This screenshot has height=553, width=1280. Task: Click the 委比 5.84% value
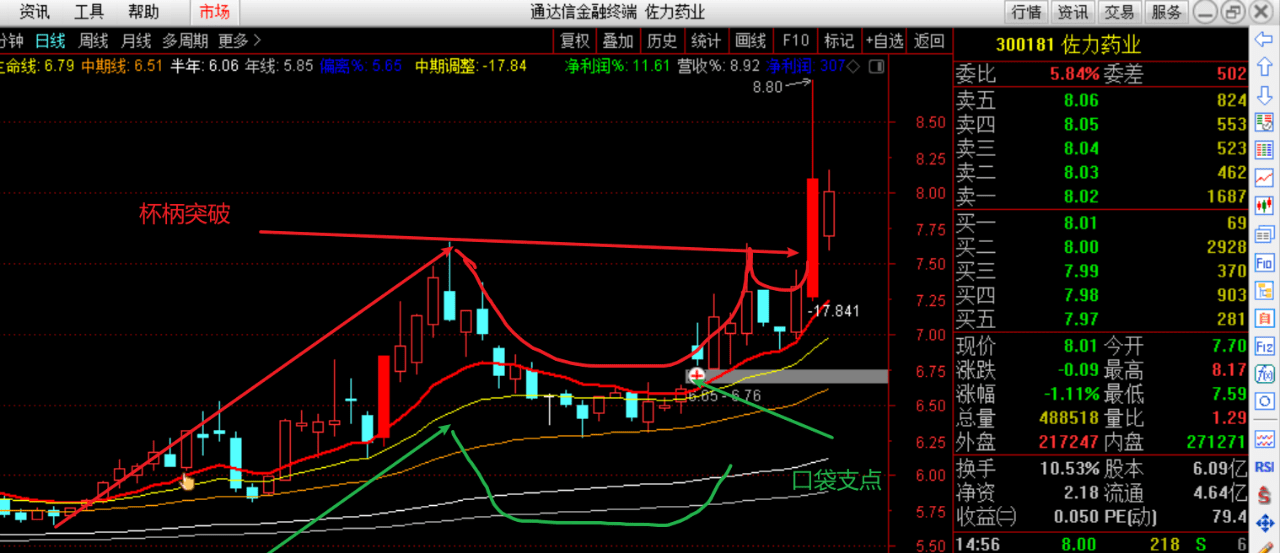tap(1074, 74)
